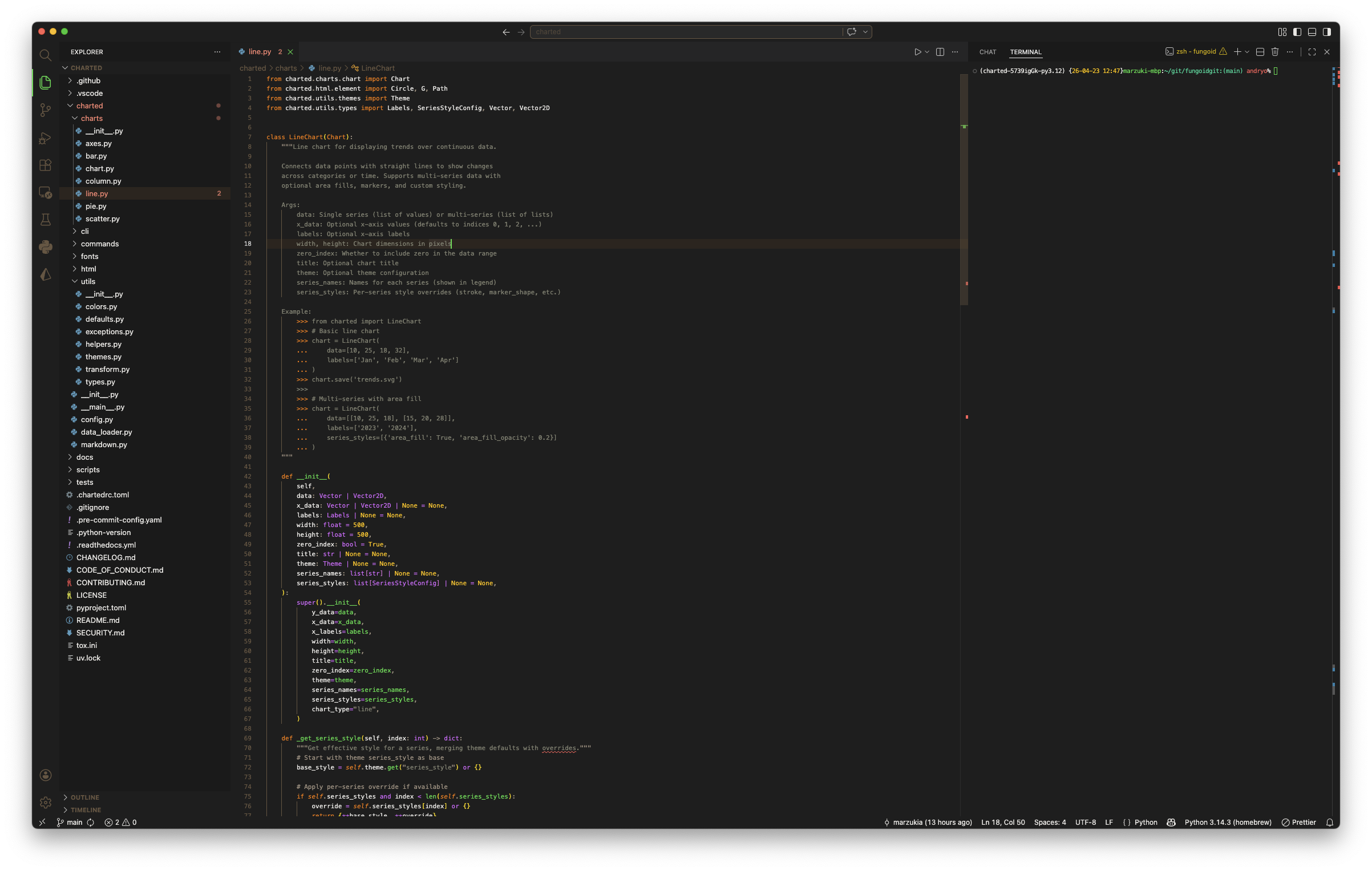Open the Extensions view
Image resolution: width=1372 pixels, height=871 pixels.
click(45, 165)
